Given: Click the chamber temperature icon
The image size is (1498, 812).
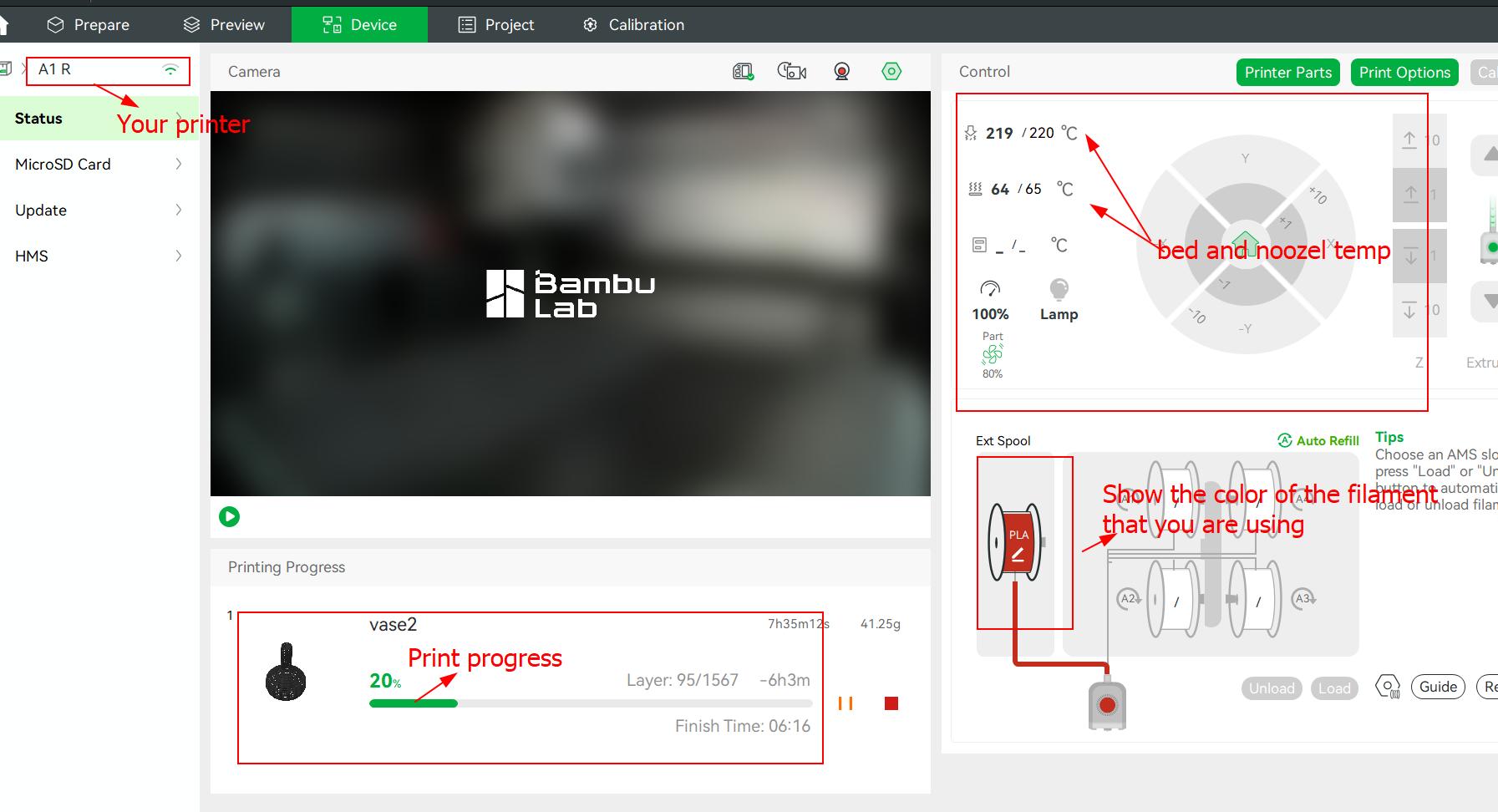Looking at the screenshot, I should click(979, 245).
